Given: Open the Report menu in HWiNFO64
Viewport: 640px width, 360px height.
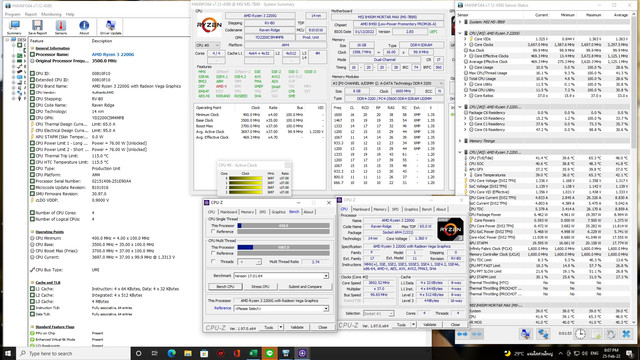Looking at the screenshot, I should [x=31, y=14].
